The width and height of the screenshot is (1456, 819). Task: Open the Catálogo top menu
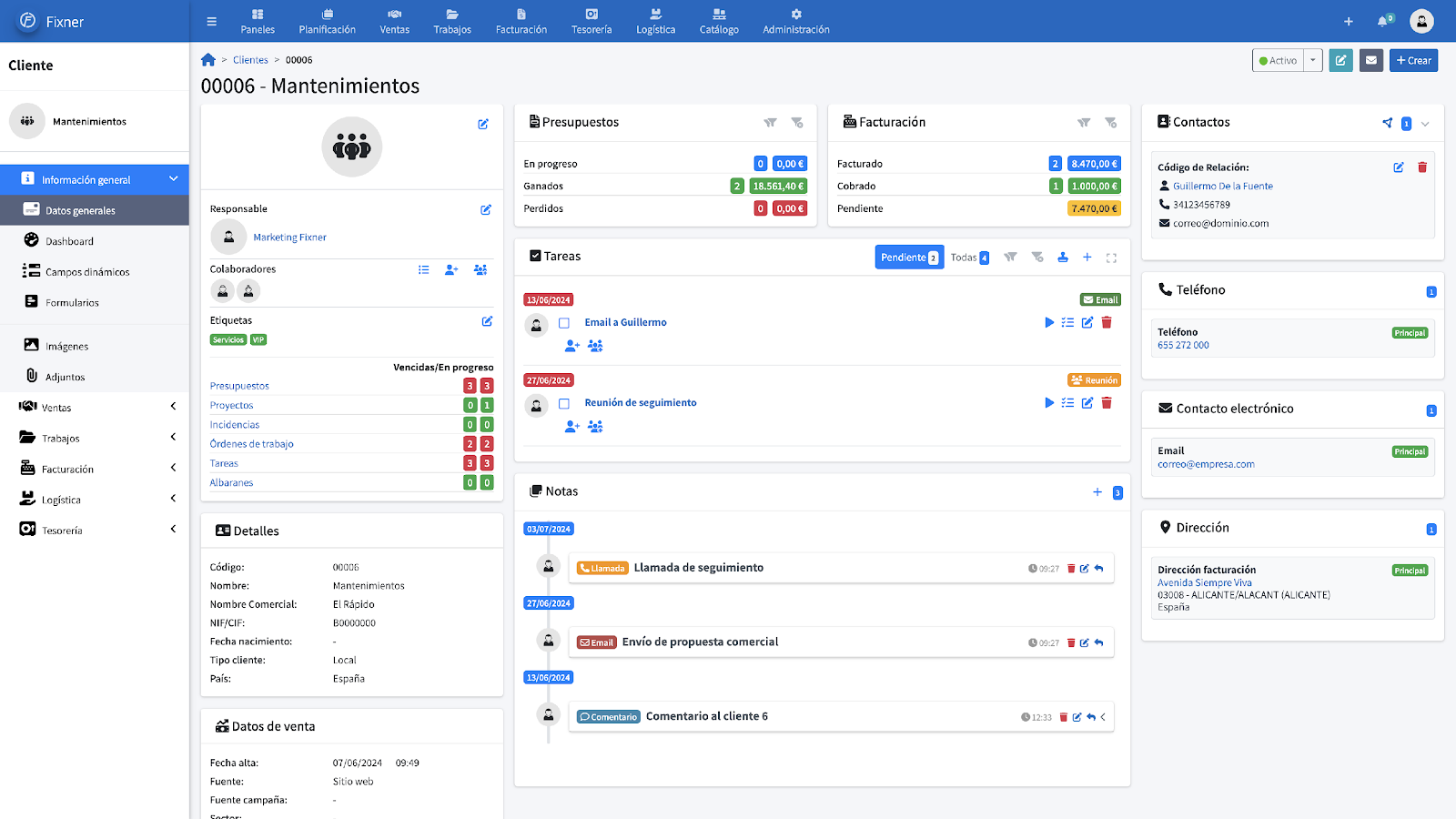coord(719,22)
